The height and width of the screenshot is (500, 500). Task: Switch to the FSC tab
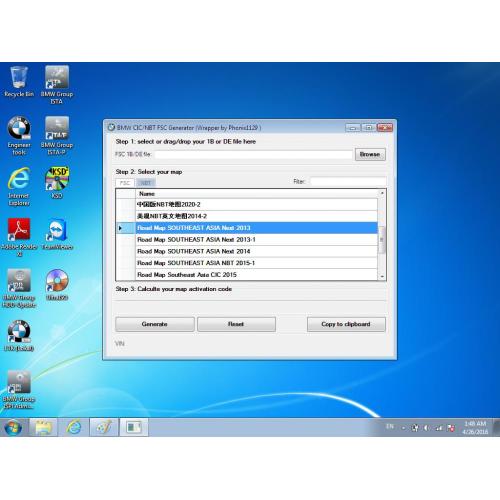tap(125, 183)
